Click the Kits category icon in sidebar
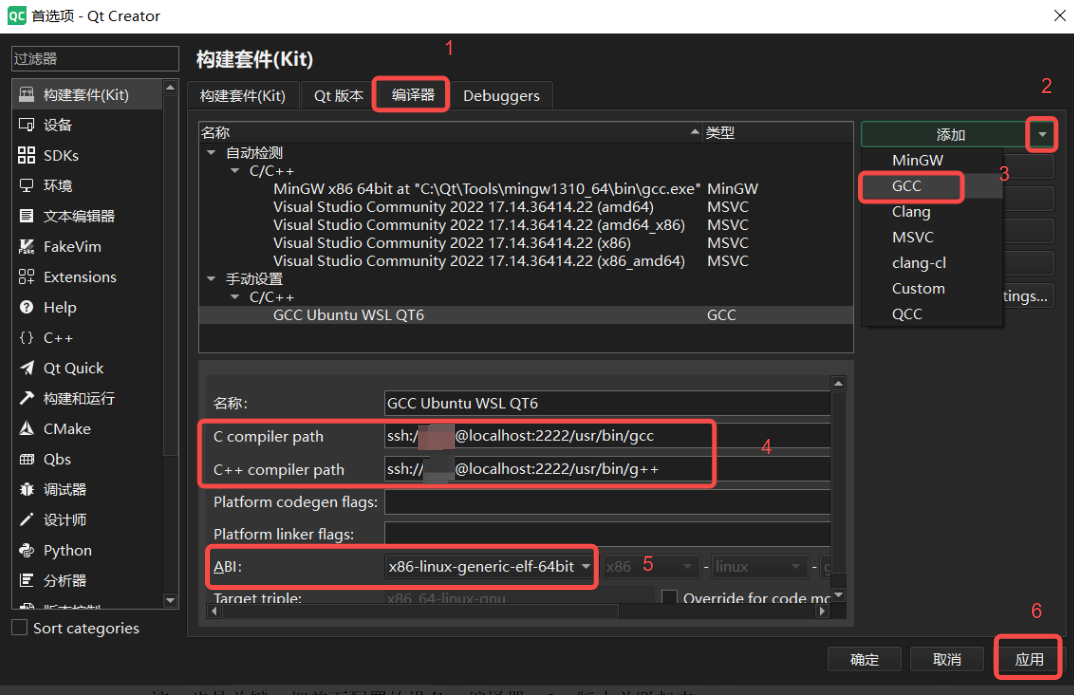The height and width of the screenshot is (695, 1074). 26,94
